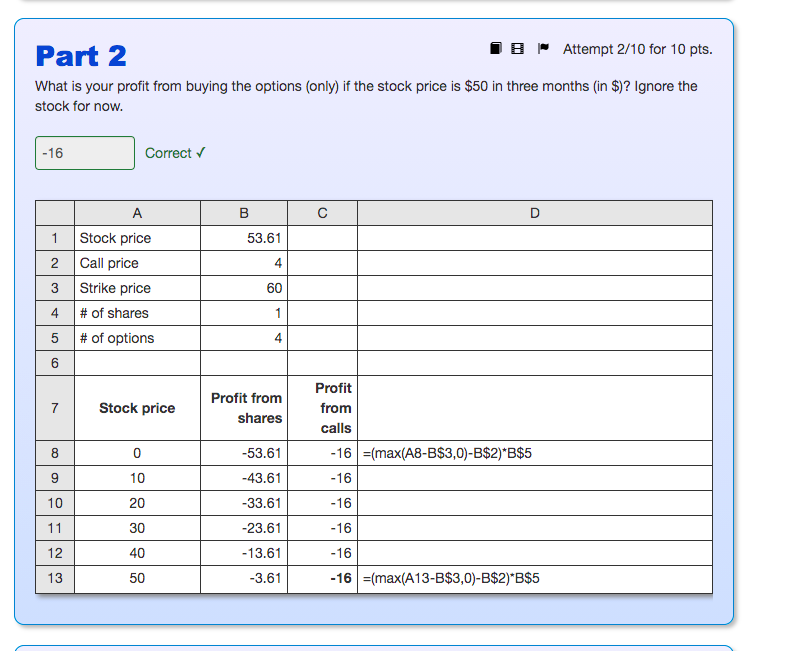The width and height of the screenshot is (807, 651).
Task: Click the formula =(max(A8-B$3,0)-B$2)*B$5
Action: (x=447, y=453)
